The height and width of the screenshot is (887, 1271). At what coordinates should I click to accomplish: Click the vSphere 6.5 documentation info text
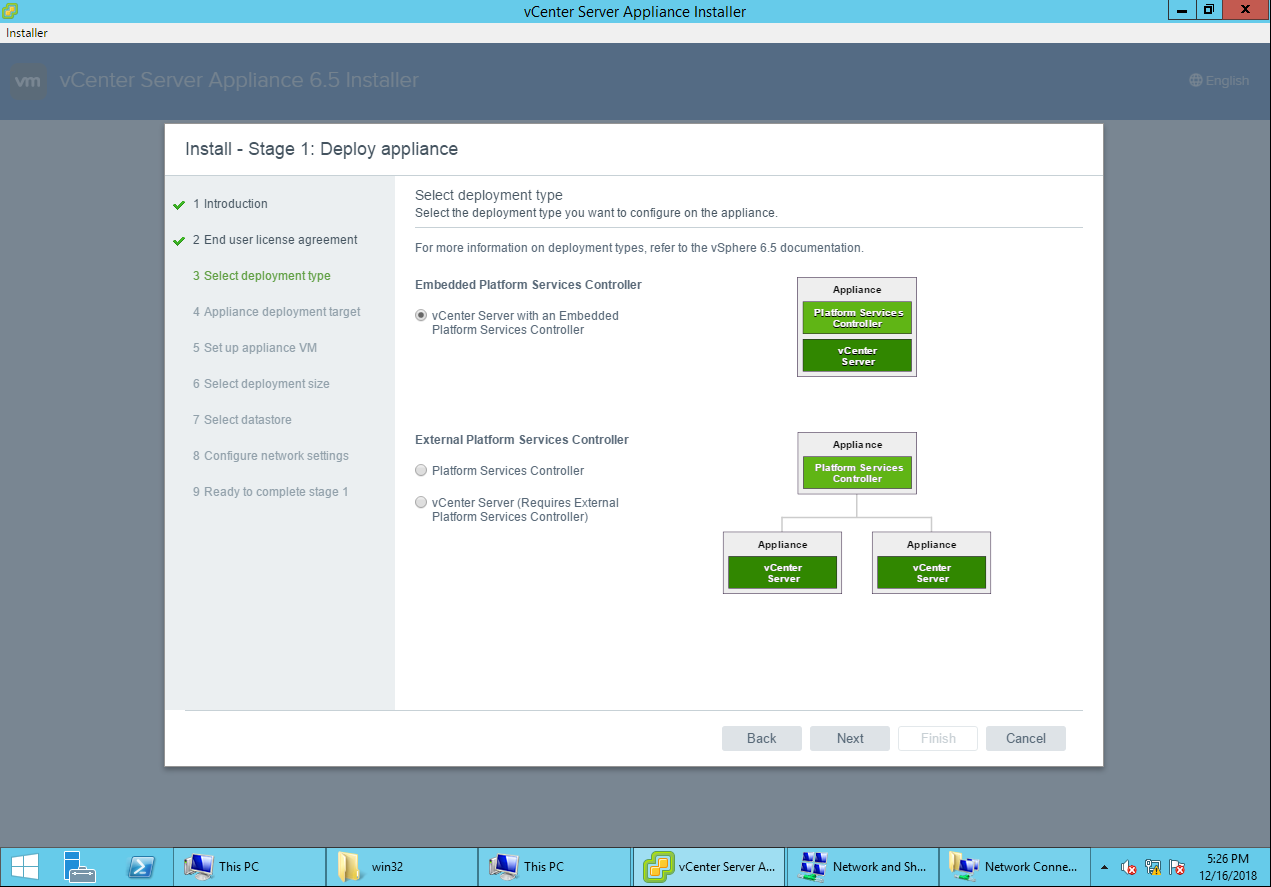(x=639, y=247)
